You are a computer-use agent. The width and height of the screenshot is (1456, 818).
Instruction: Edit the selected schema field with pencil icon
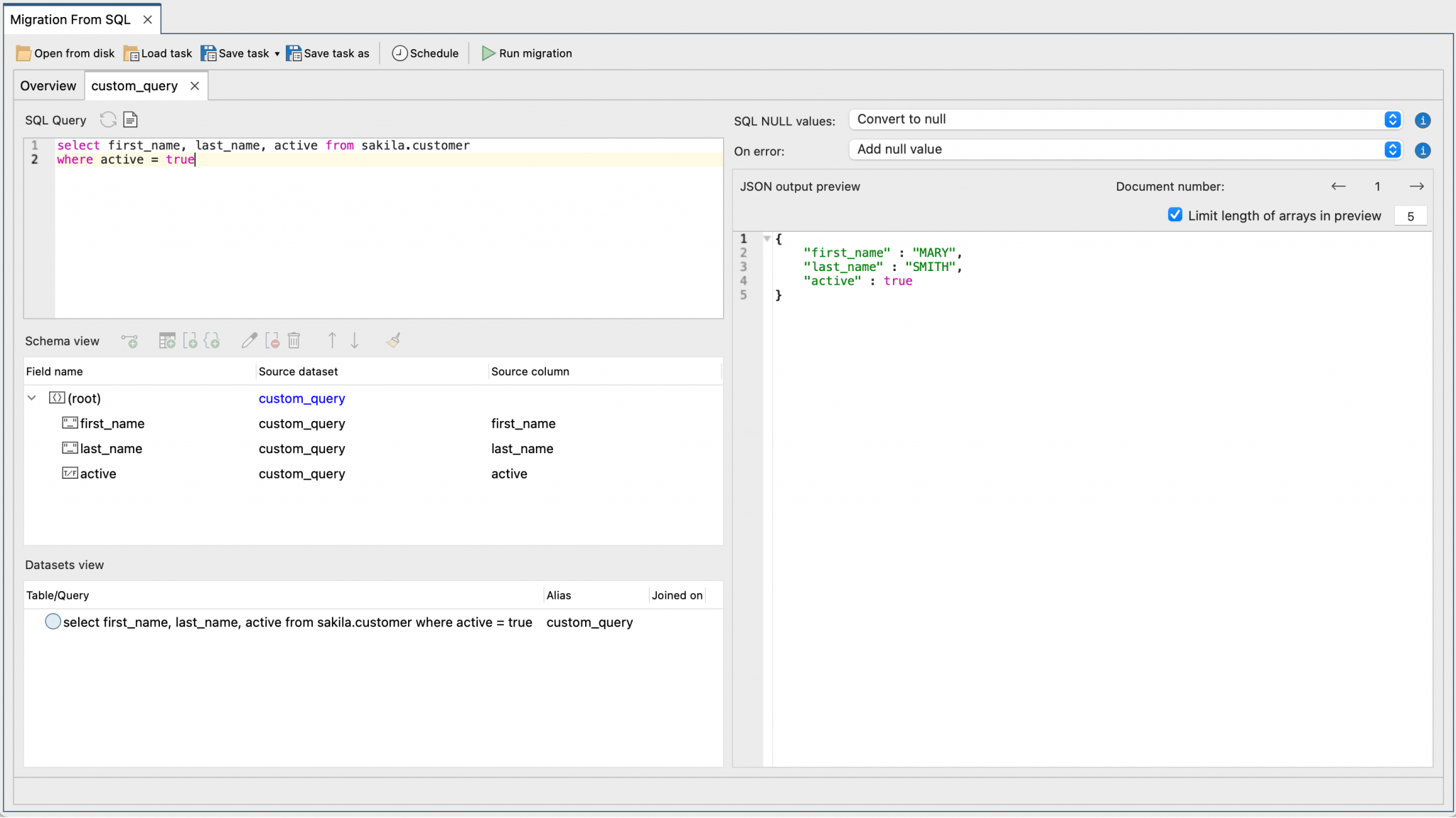(x=249, y=341)
